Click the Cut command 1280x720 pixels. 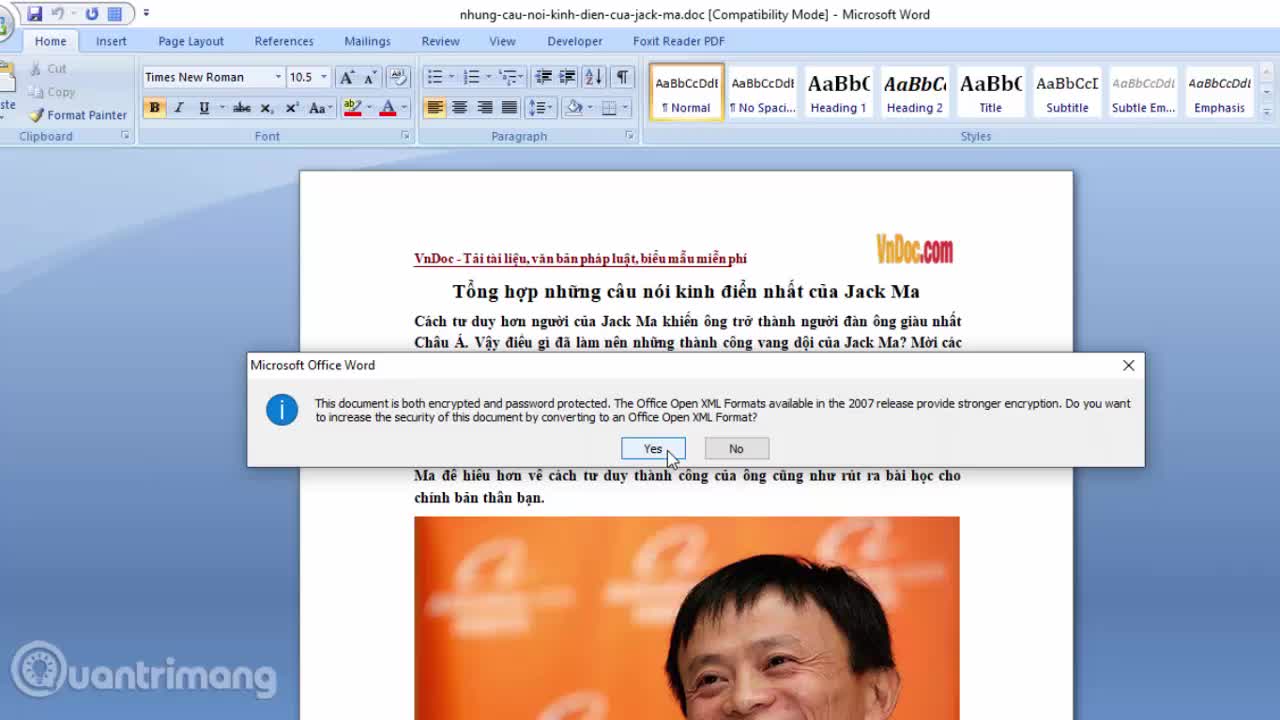pyautogui.click(x=47, y=69)
